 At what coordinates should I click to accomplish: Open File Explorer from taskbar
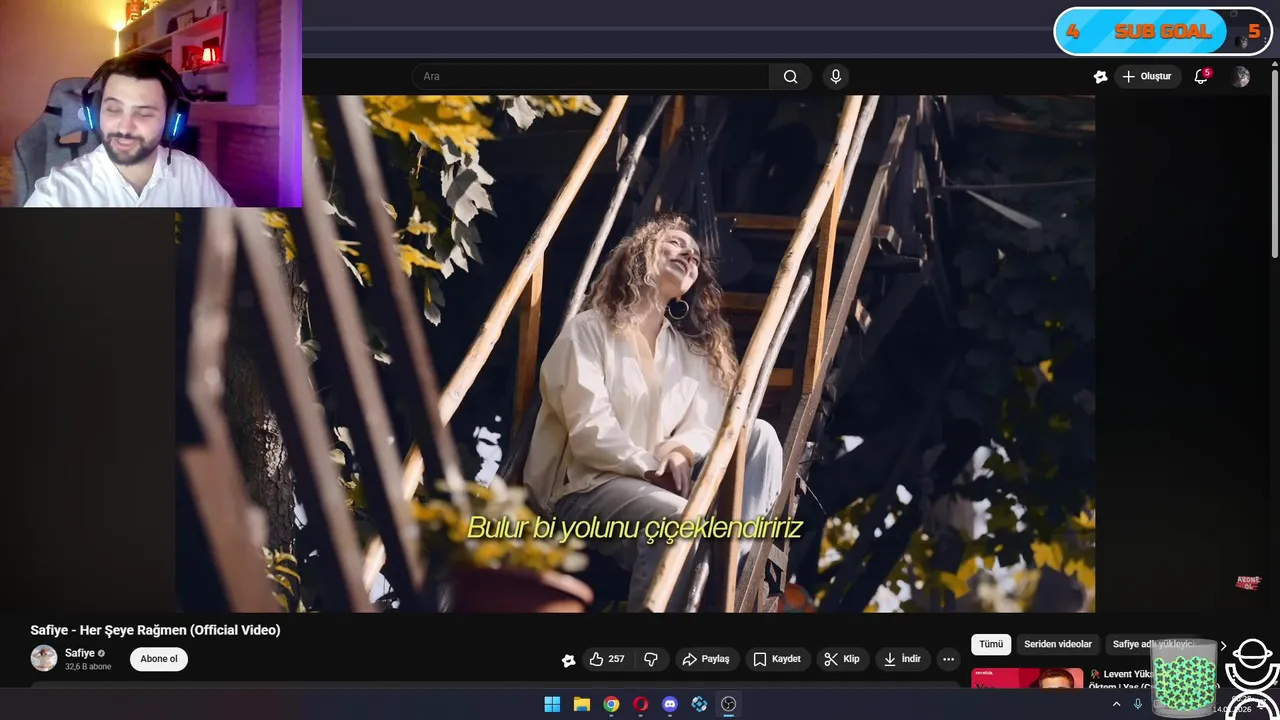coord(581,704)
